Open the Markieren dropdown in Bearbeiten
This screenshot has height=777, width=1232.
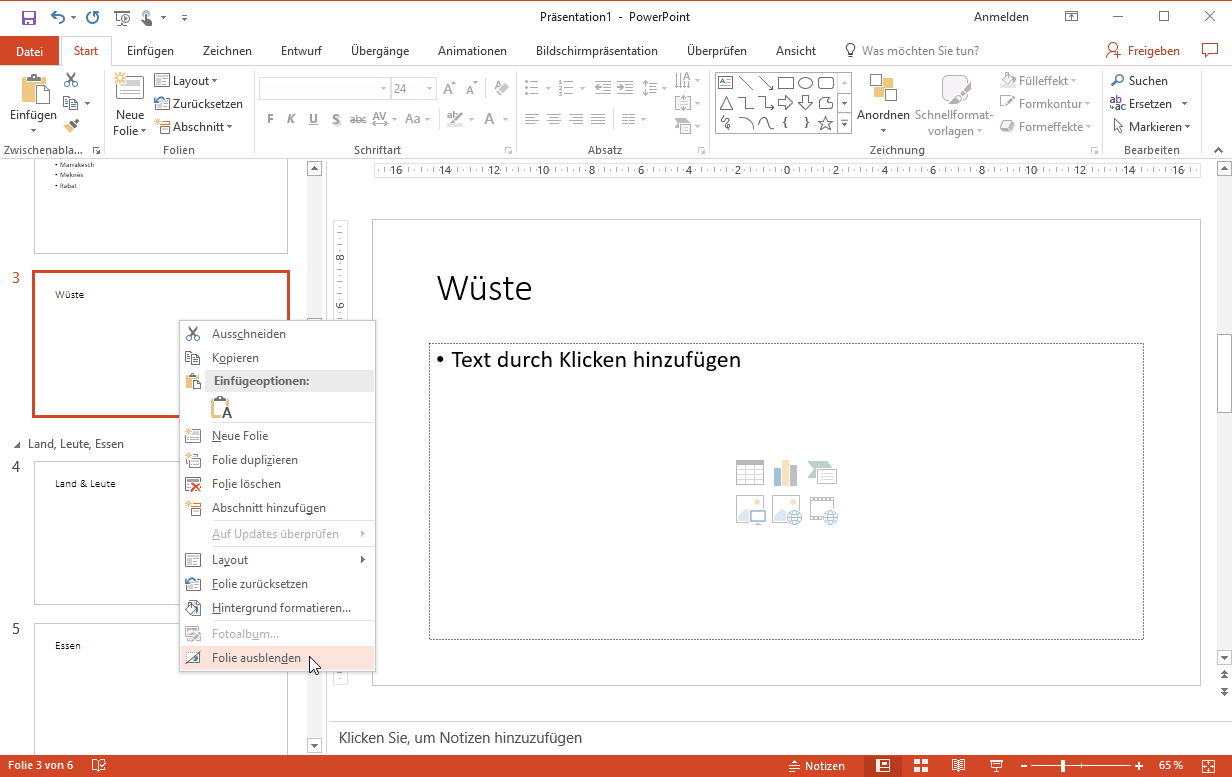tap(1151, 127)
